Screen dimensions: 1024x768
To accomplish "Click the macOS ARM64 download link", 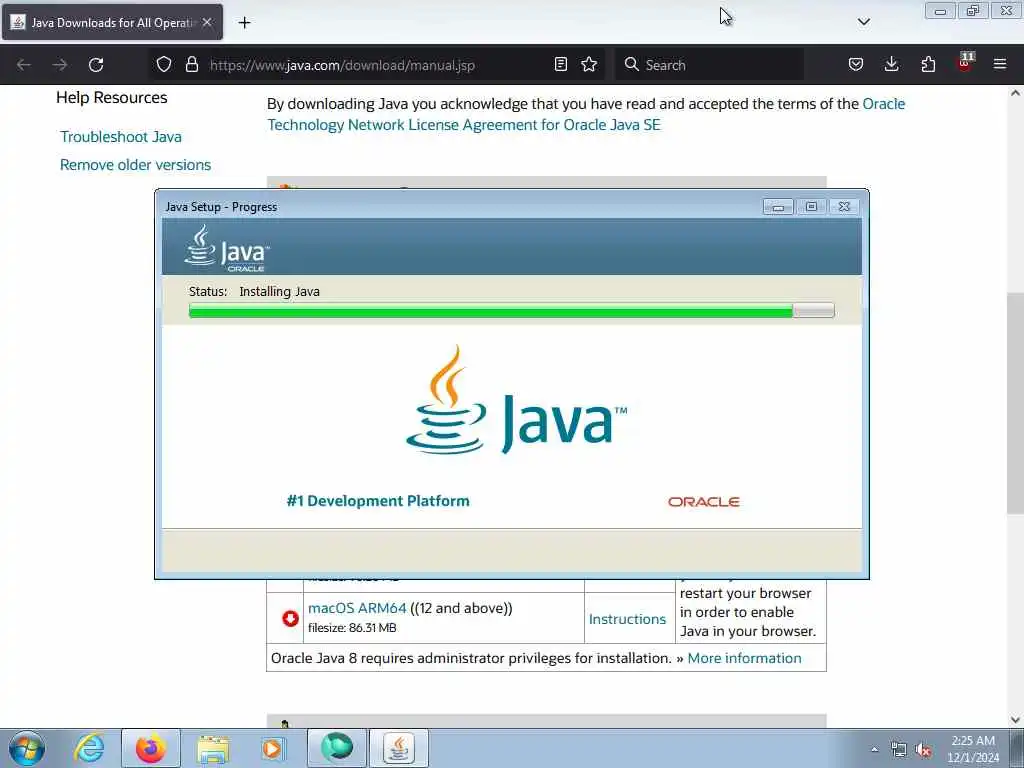I will point(357,608).
